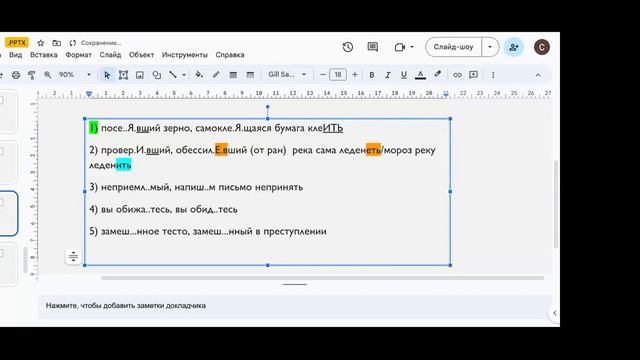Open version history clock icon
Image resolution: width=640 pixels, height=360 pixels.
(348, 47)
